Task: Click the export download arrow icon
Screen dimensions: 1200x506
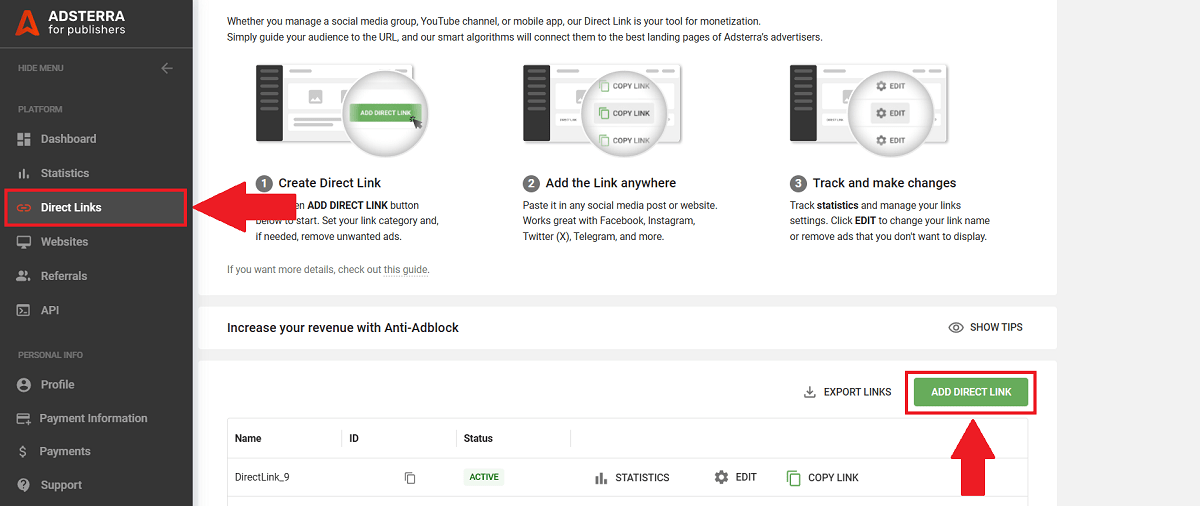Action: (x=810, y=392)
